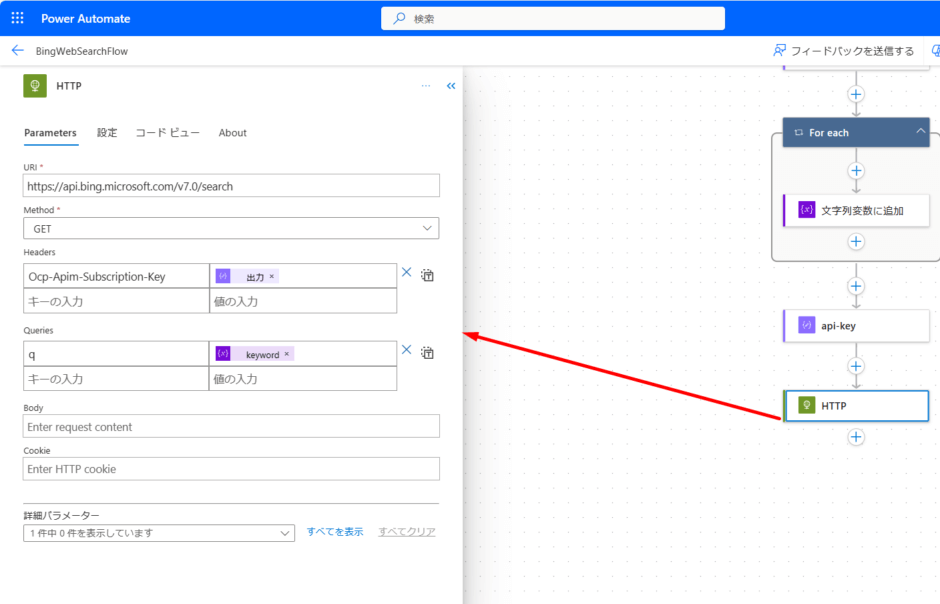The height and width of the screenshot is (604, 940).
Task: Click the fx icon on the api-key action
Action: click(805, 325)
